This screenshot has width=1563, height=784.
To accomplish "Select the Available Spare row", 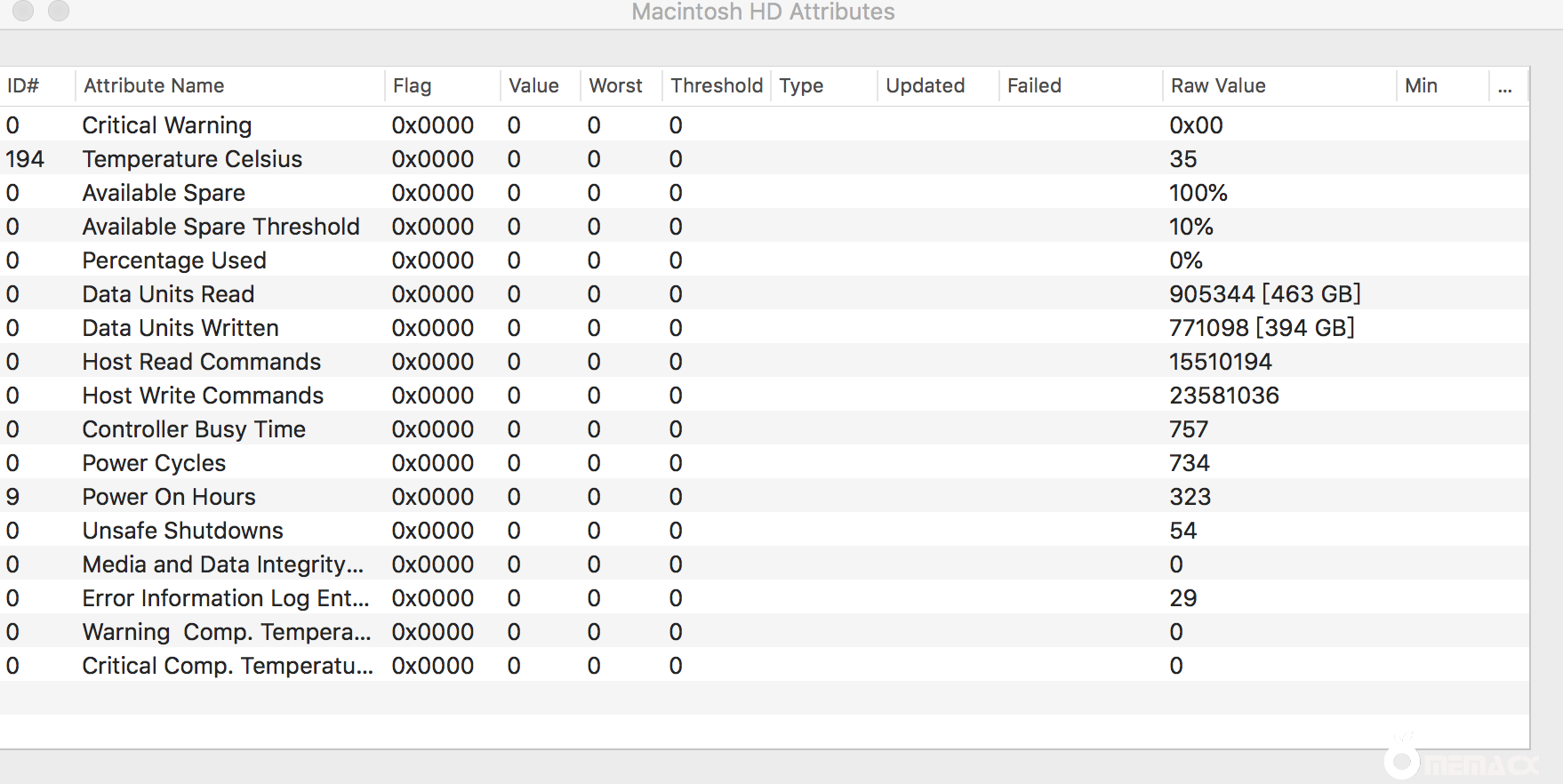I will point(765,193).
